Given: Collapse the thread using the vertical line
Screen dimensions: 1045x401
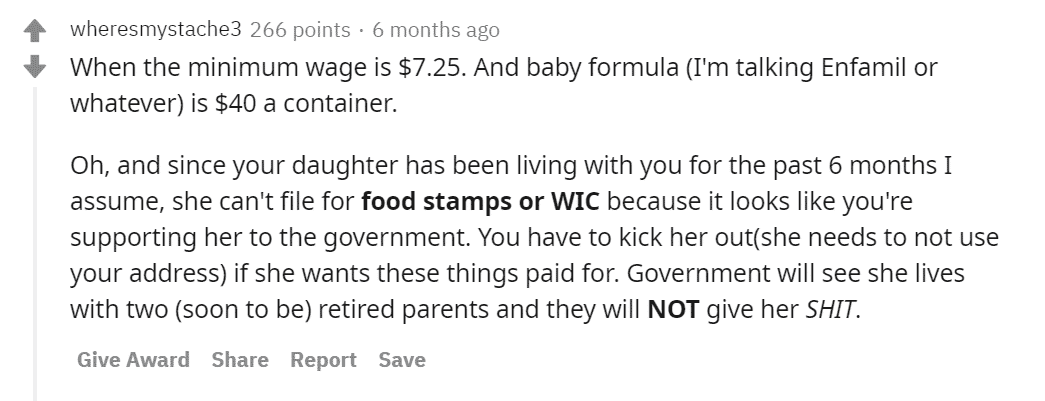Looking at the screenshot, I should [35, 243].
